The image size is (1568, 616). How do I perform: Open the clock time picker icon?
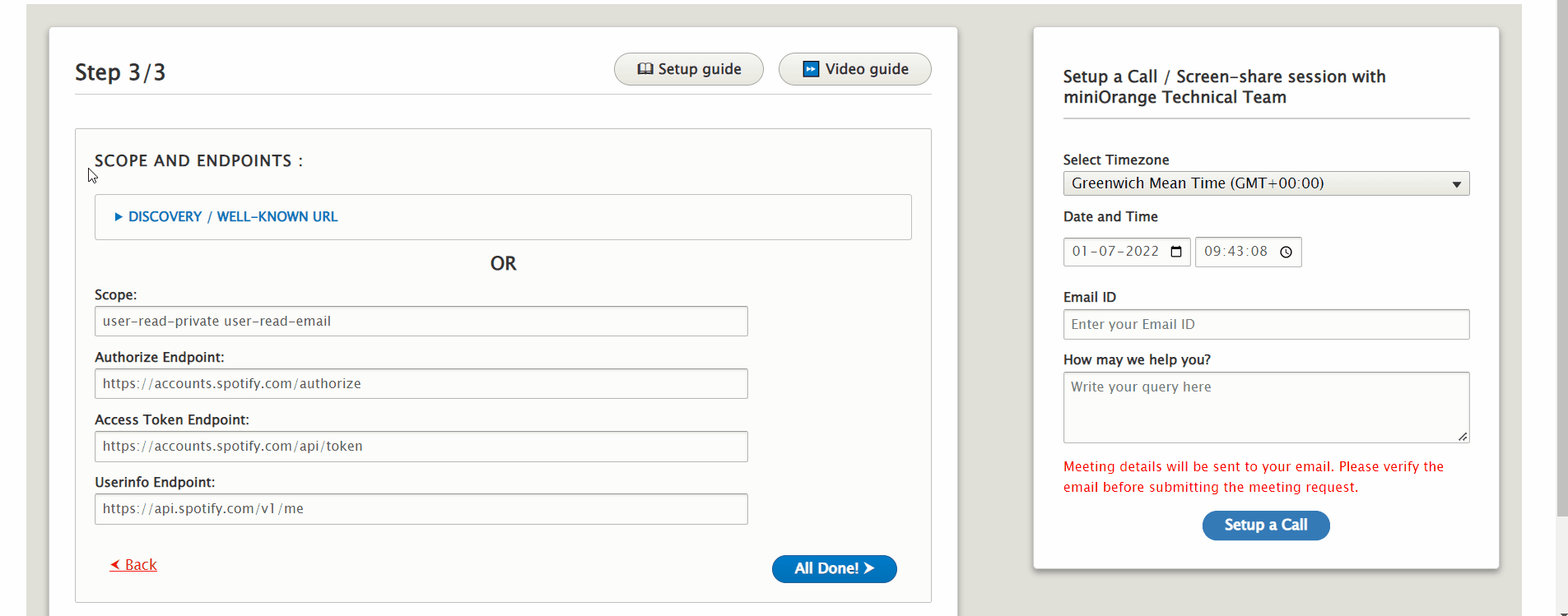click(1286, 252)
